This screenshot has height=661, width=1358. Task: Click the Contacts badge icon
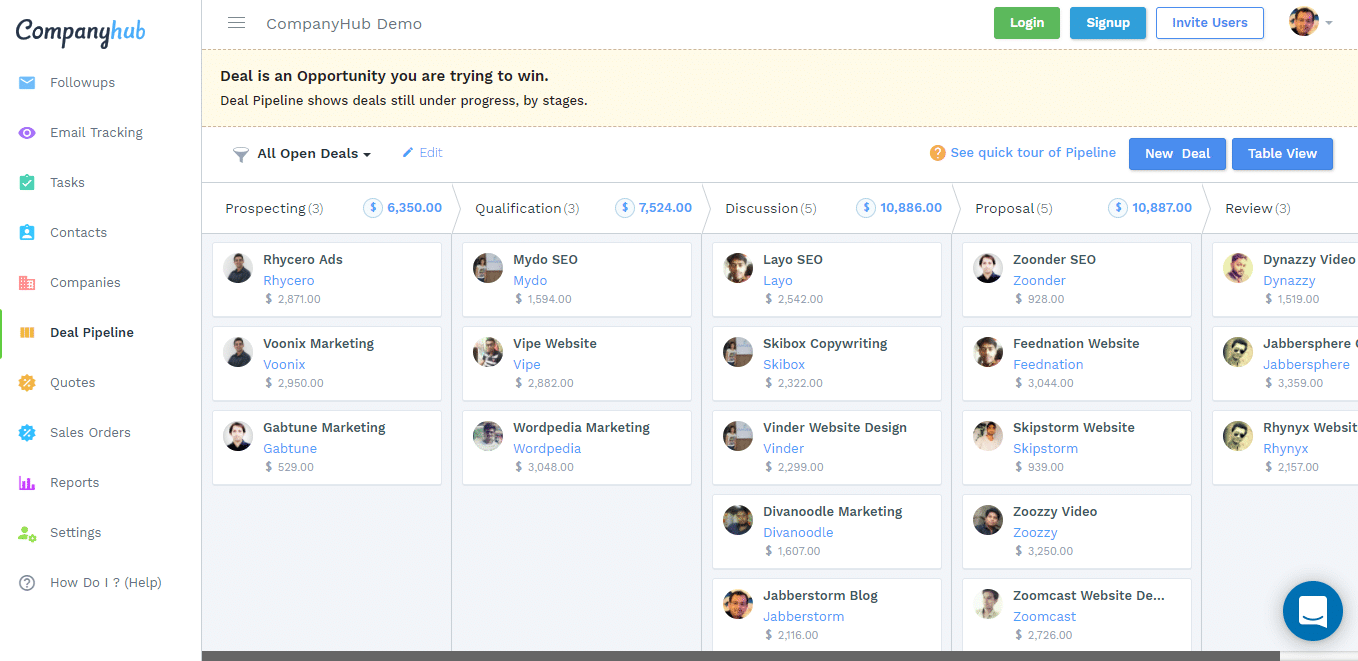tap(27, 233)
